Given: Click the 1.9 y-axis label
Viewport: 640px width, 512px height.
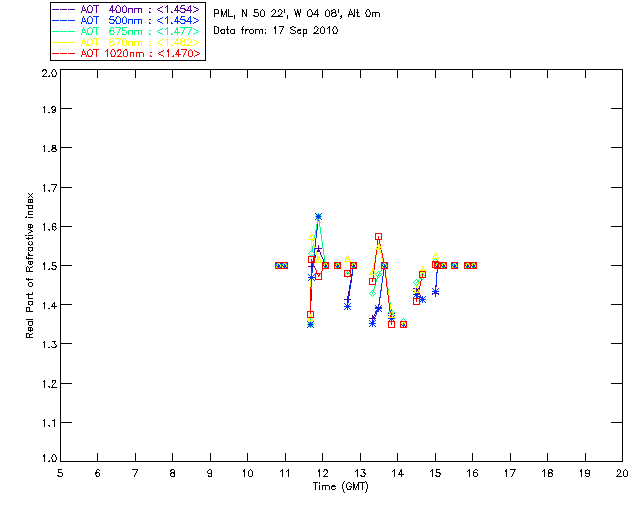Looking at the screenshot, I should 49,109.
